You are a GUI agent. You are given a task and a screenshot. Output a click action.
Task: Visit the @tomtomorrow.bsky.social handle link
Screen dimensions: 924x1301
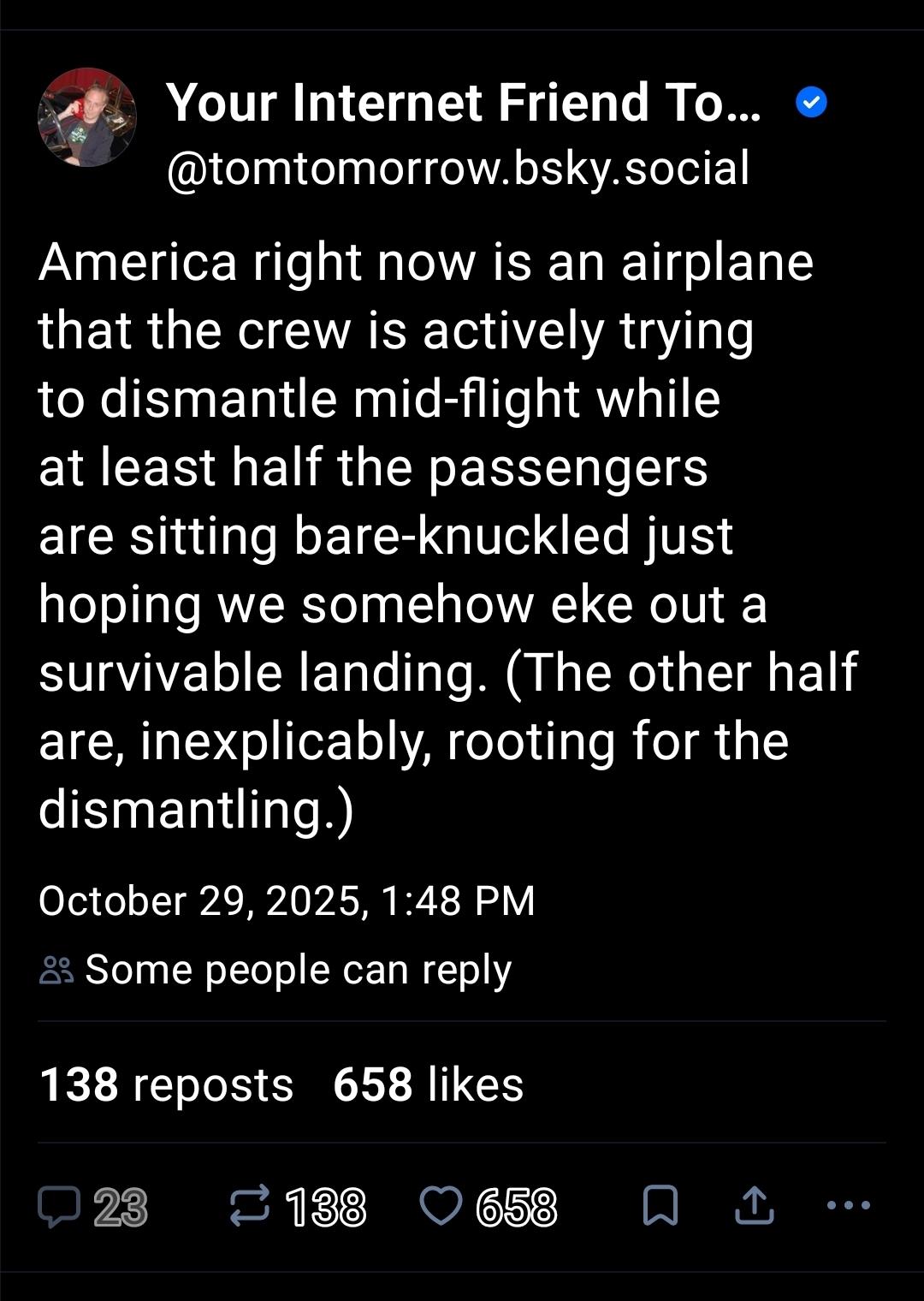458,168
